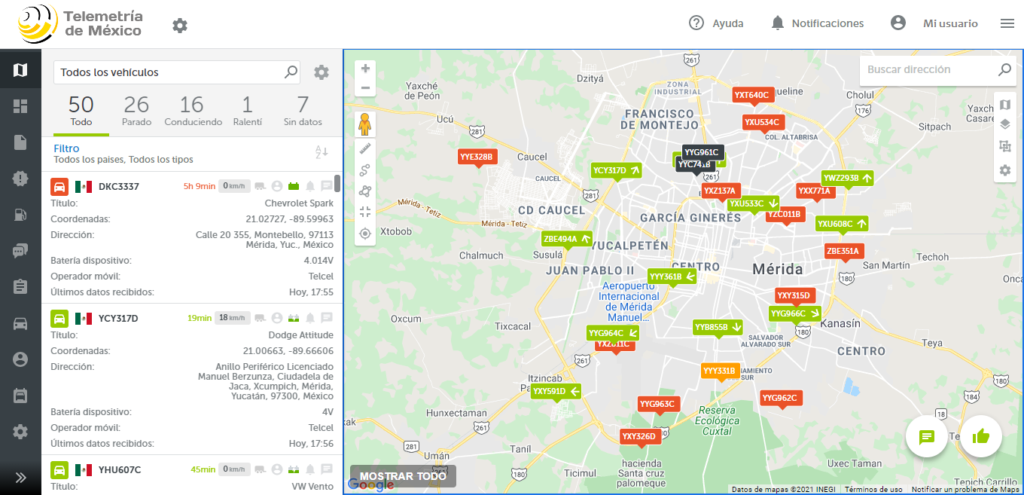The image size is (1024, 495).
Task: Select map marker YXY591D
Action: pos(556,392)
